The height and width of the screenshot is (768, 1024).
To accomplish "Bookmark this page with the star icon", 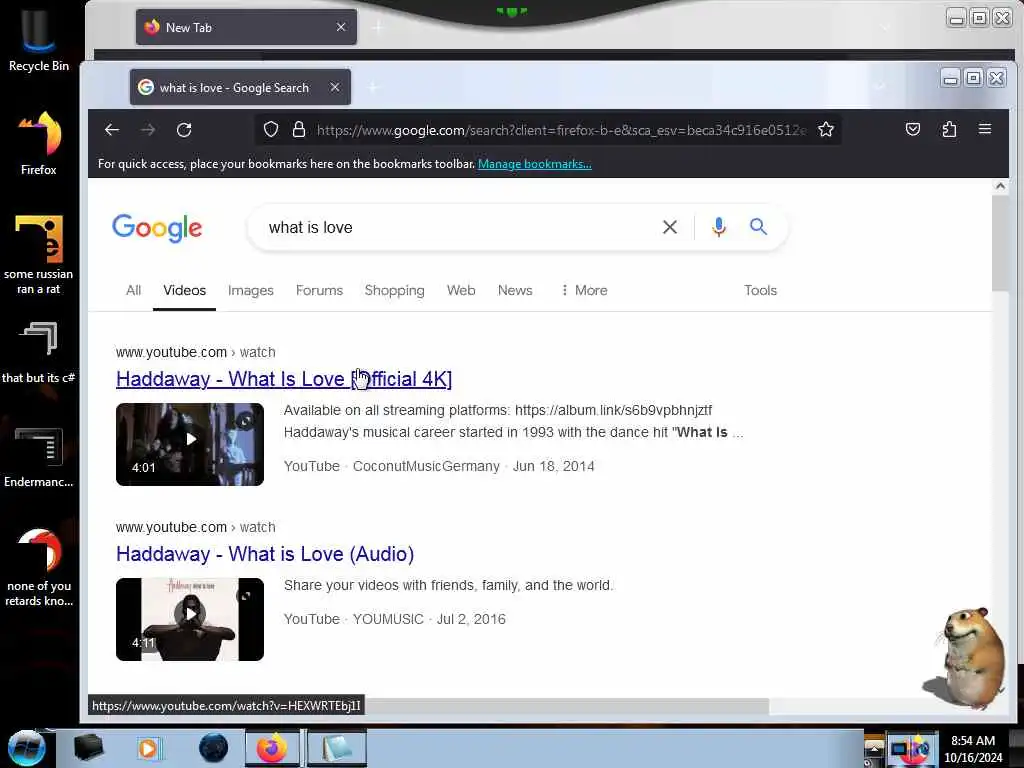I will 826,130.
